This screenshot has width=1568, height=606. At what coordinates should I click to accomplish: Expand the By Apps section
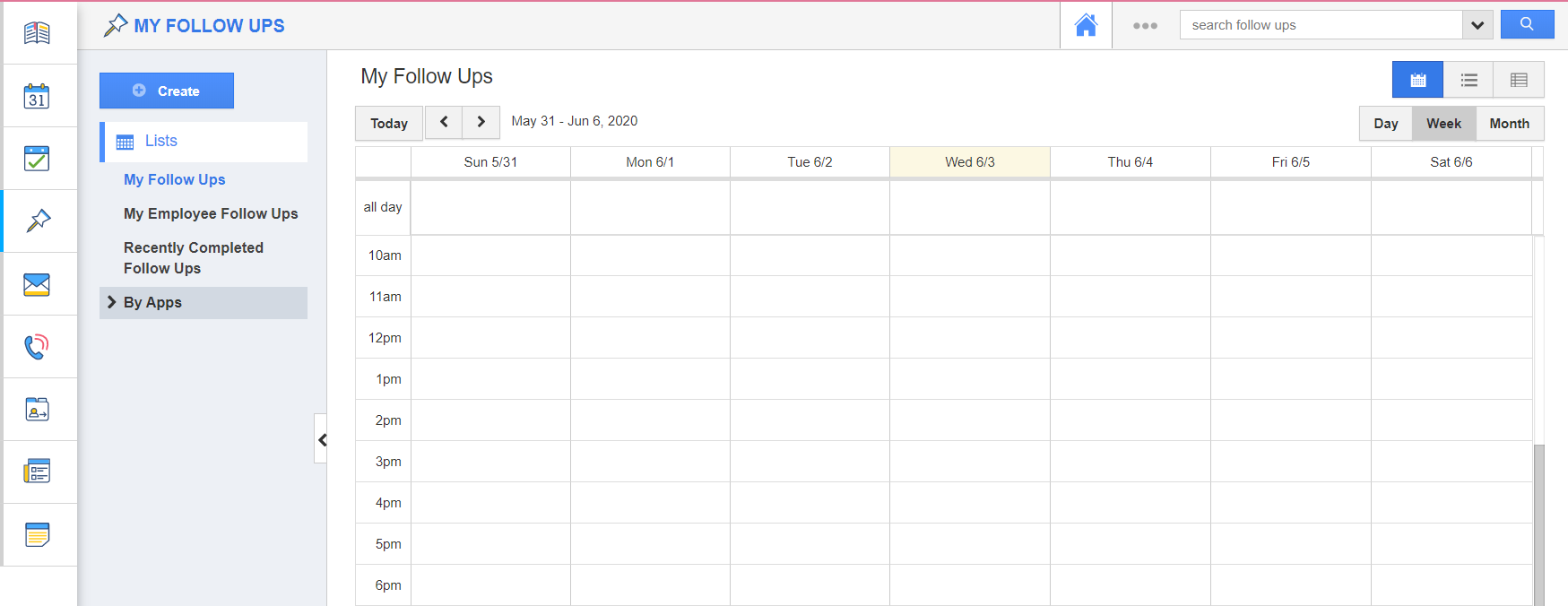pyautogui.click(x=152, y=303)
